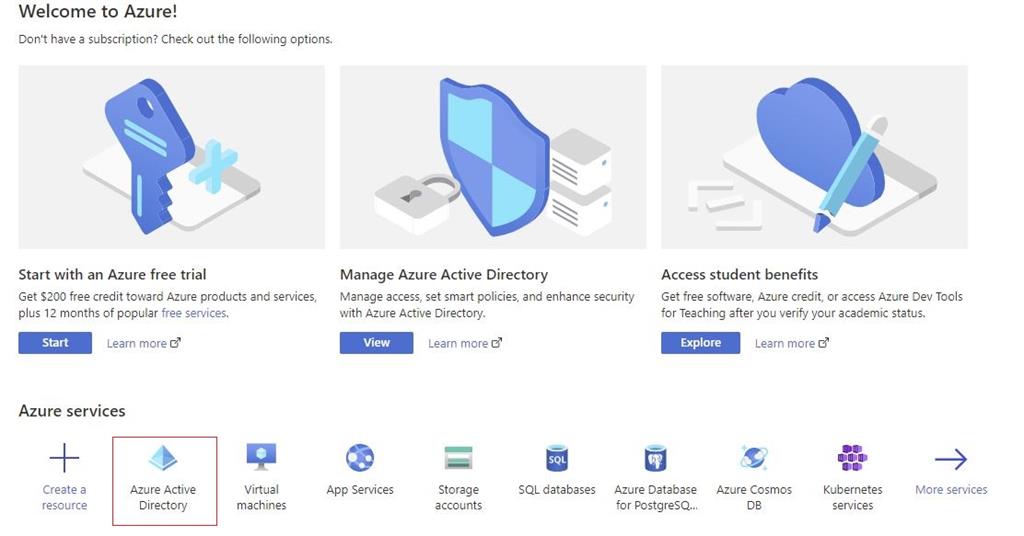Click the Create a resource plus icon
Screen dimensions: 1024x536
64,458
